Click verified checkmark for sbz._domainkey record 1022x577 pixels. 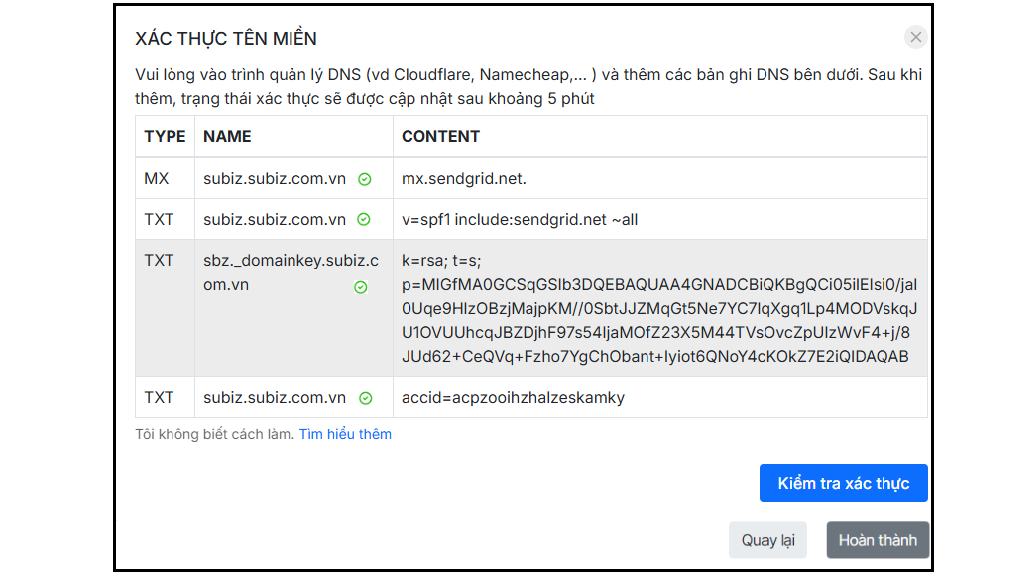pyautogui.click(x=361, y=287)
